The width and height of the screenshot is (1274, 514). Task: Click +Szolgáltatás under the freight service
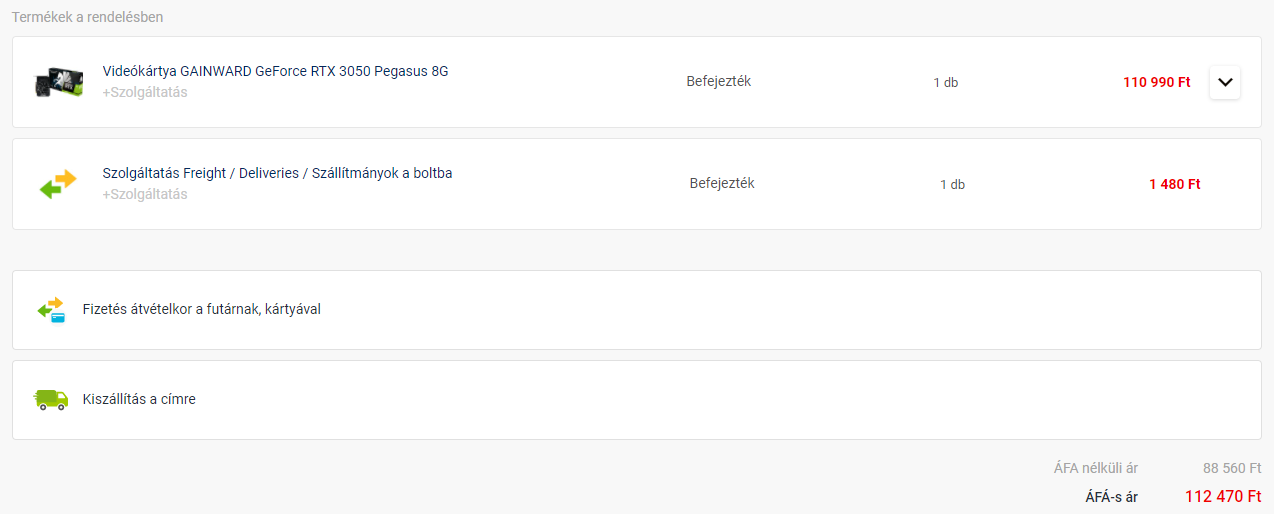145,195
